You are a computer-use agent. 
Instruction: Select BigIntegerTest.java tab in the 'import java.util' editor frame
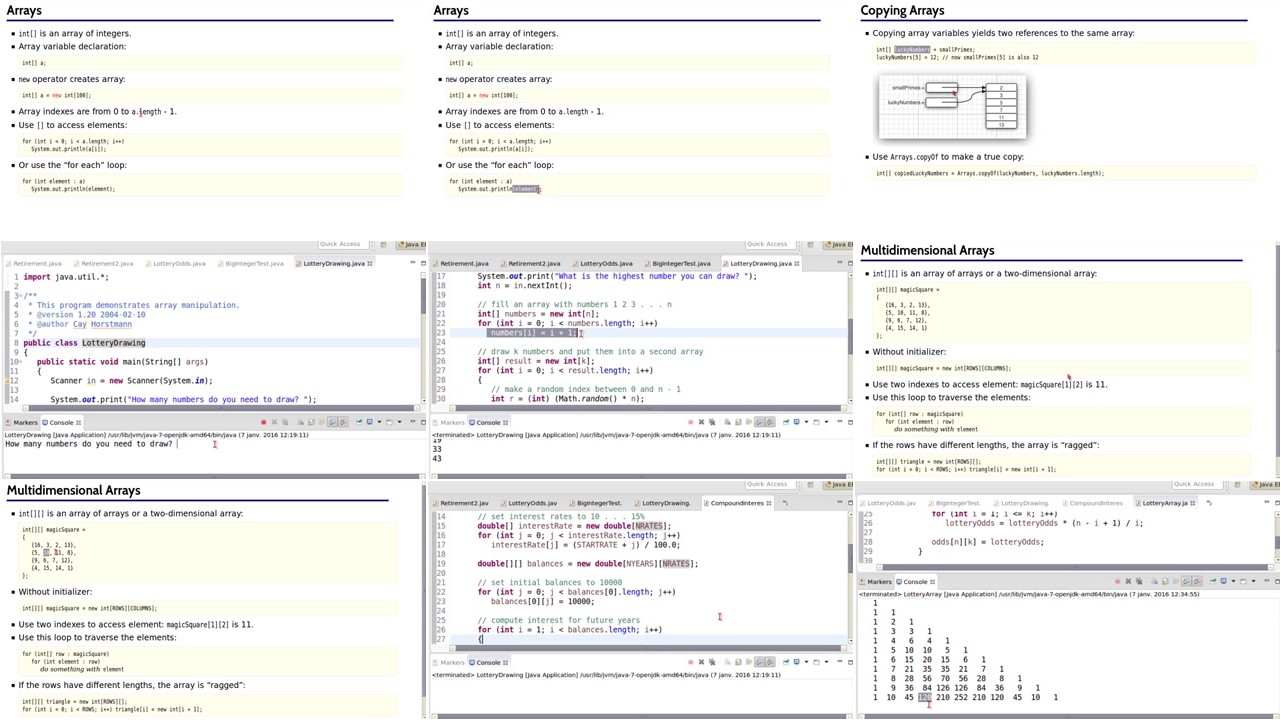(253, 263)
